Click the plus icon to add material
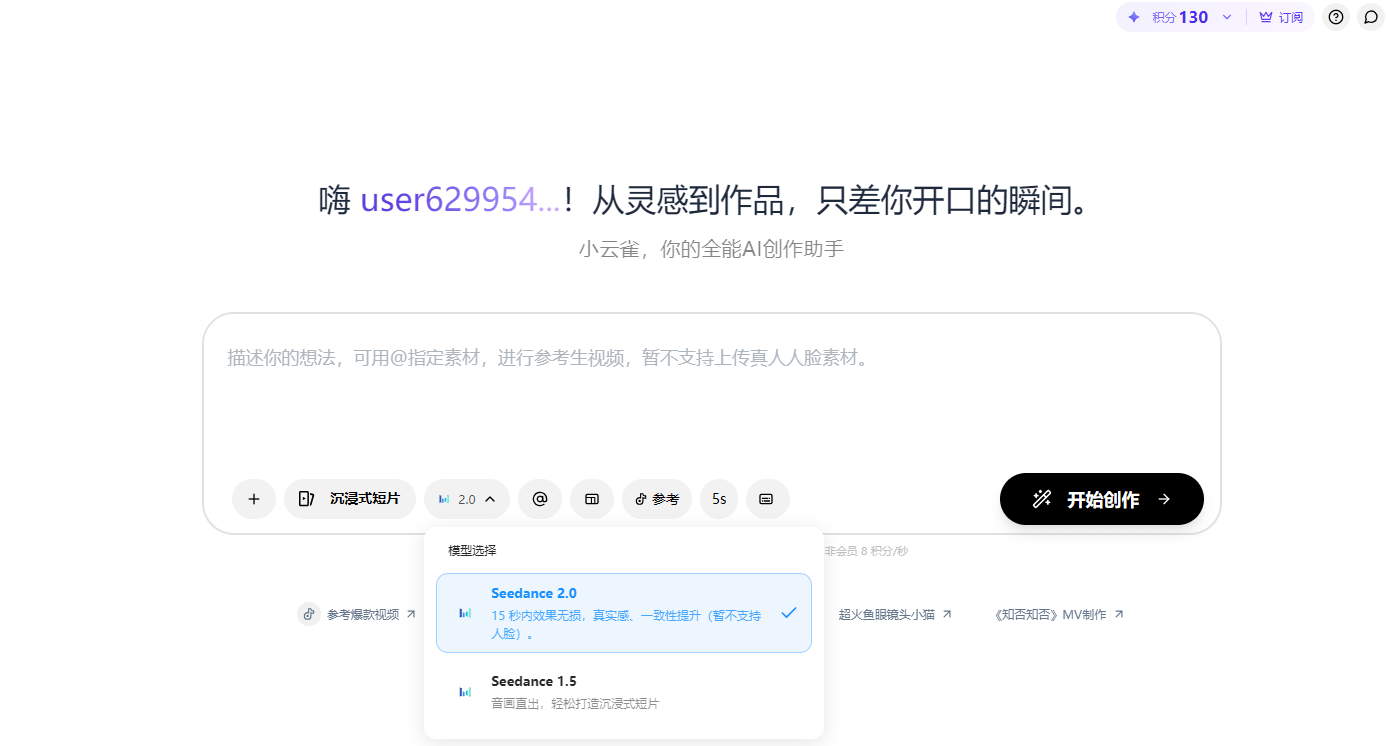The image size is (1386, 746). pyautogui.click(x=253, y=498)
